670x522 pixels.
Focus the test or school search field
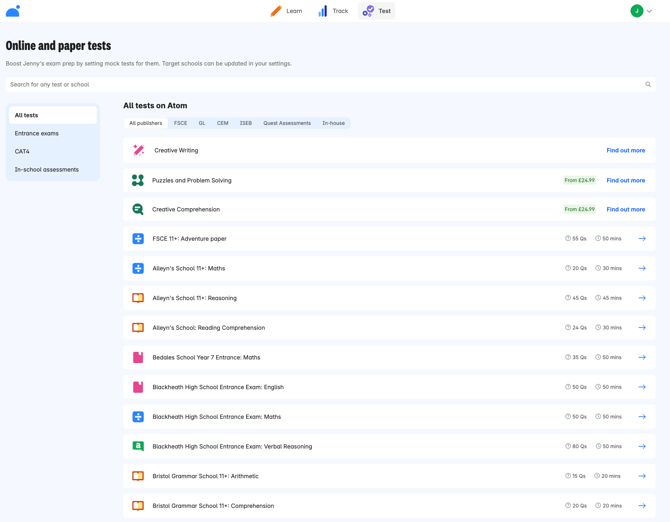[x=330, y=84]
